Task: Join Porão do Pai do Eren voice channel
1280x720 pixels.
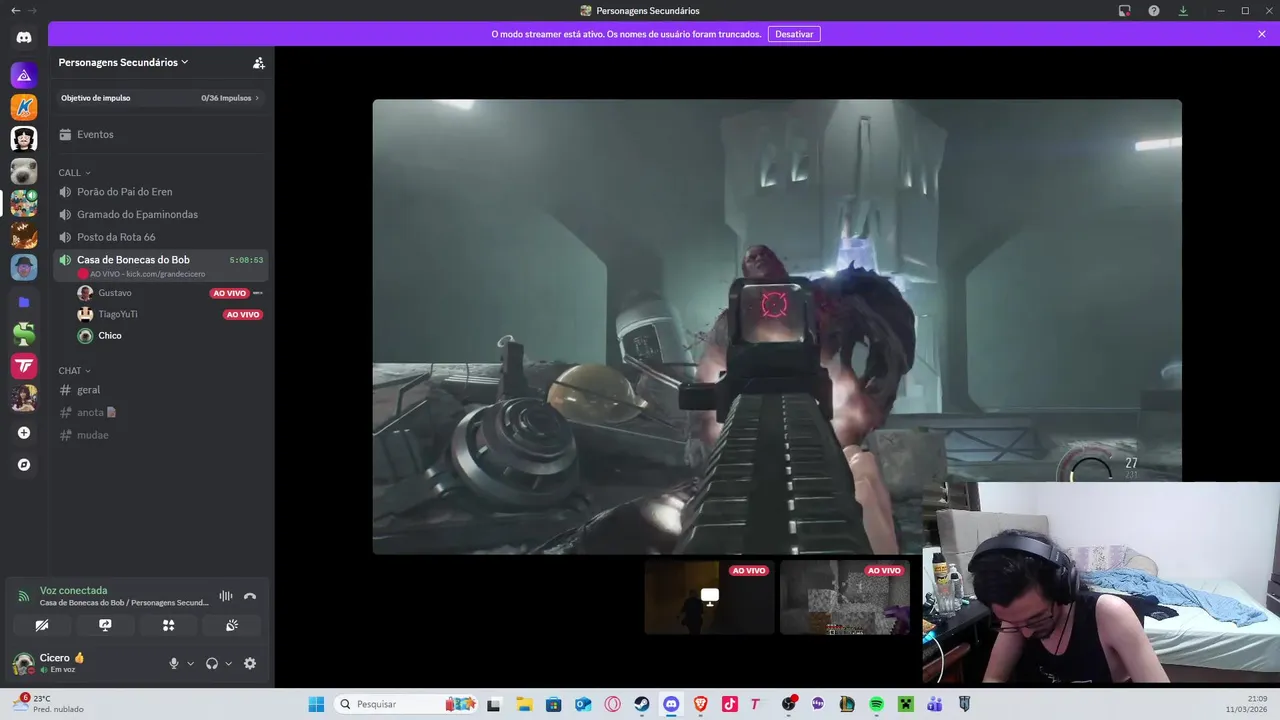Action: tap(160, 191)
